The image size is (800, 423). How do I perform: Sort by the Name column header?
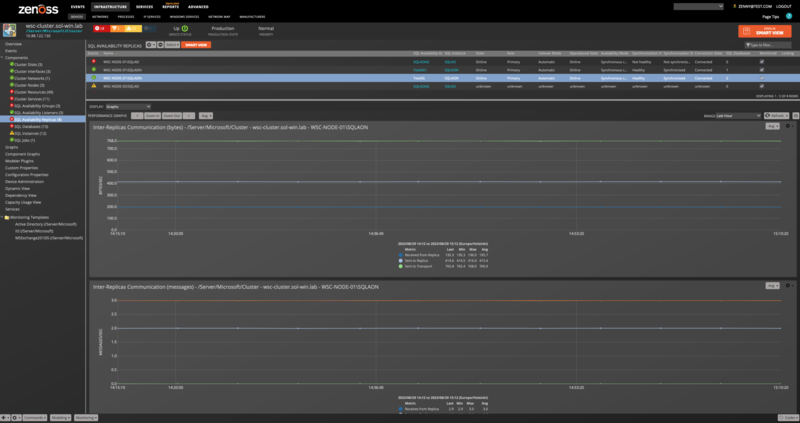(x=109, y=53)
